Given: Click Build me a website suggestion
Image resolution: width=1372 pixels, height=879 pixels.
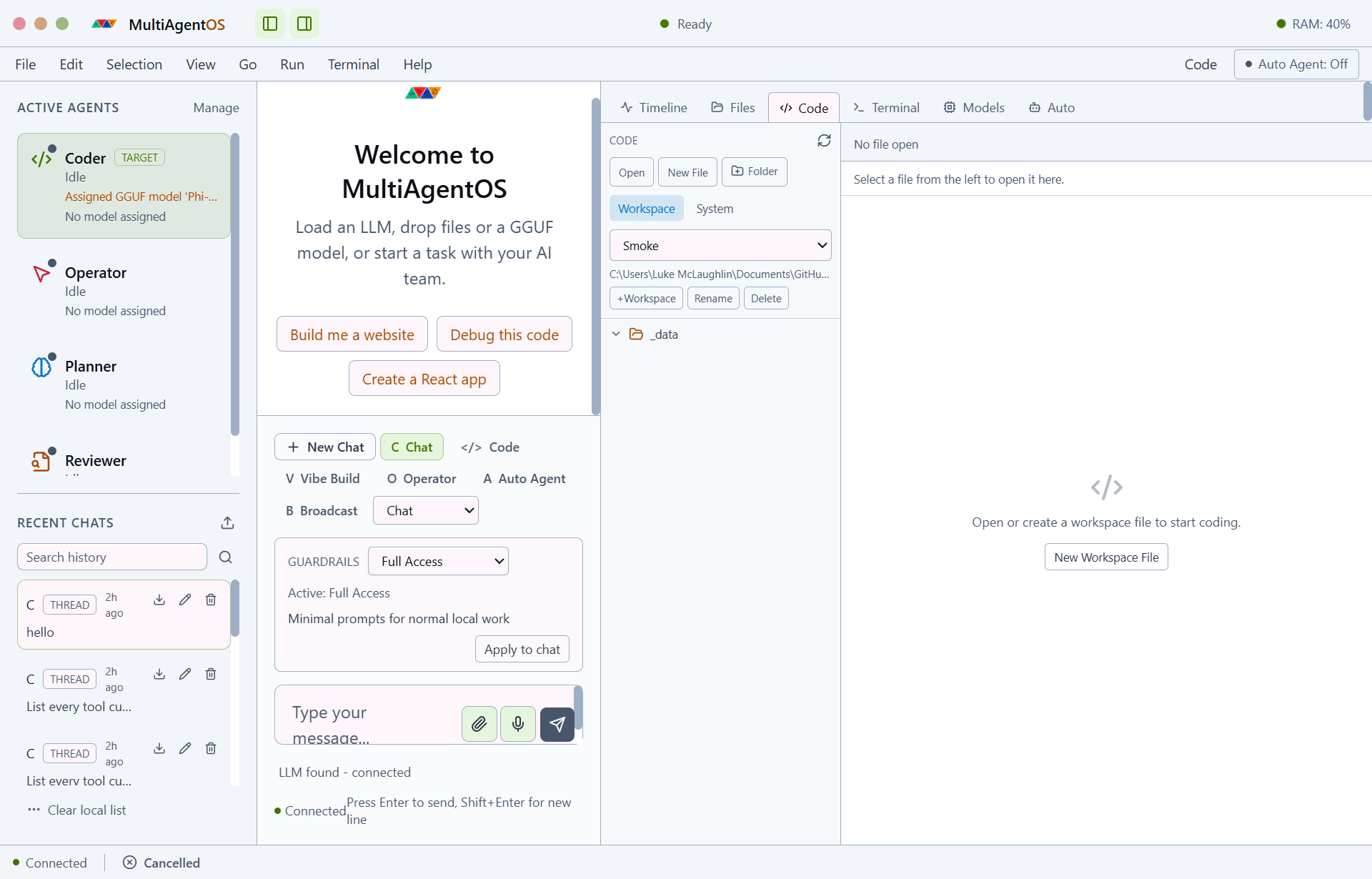Looking at the screenshot, I should 352,334.
